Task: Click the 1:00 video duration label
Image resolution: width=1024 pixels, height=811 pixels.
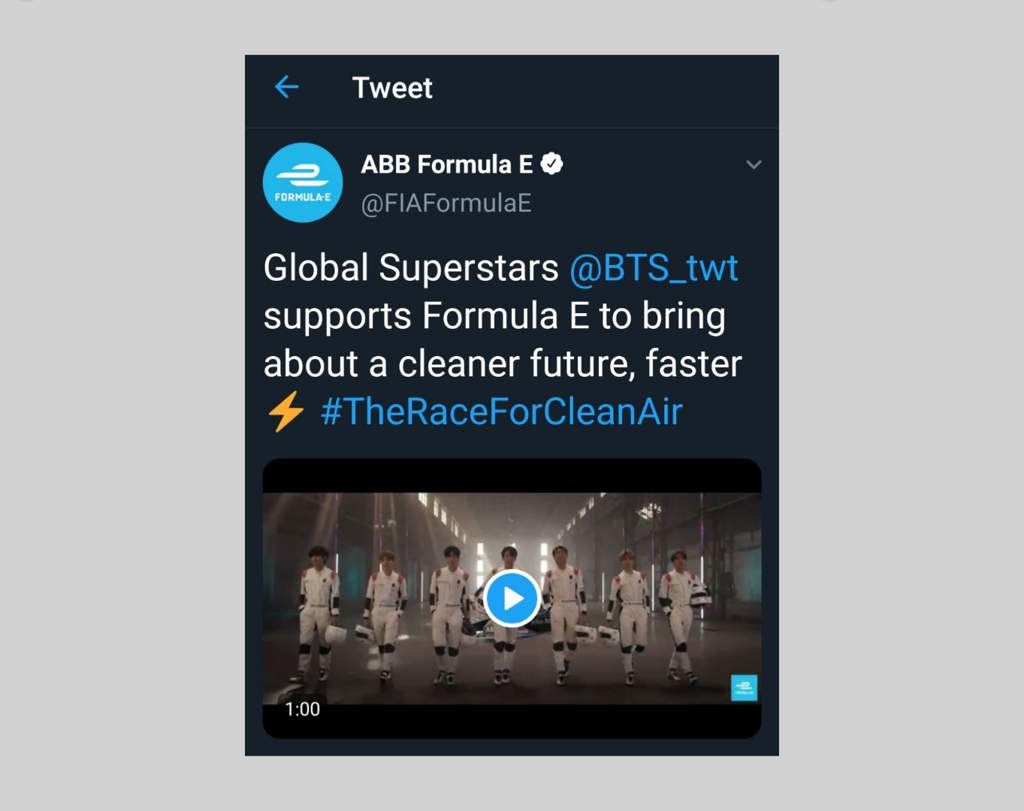Action: point(302,709)
